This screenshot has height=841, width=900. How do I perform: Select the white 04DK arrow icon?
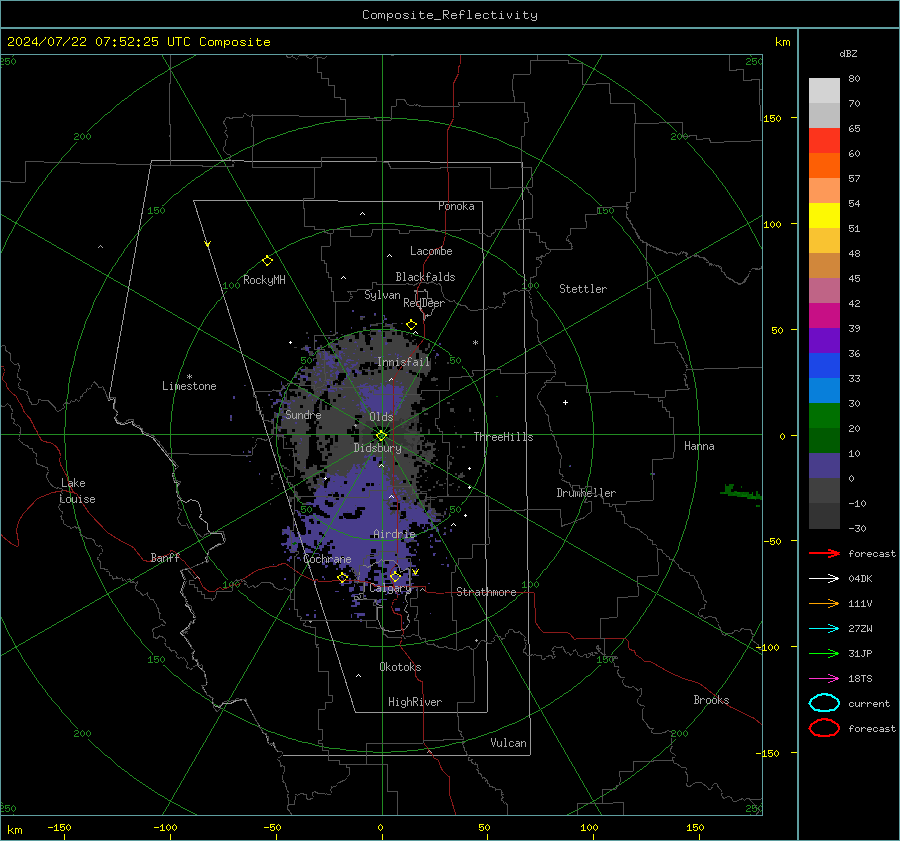[x=824, y=578]
